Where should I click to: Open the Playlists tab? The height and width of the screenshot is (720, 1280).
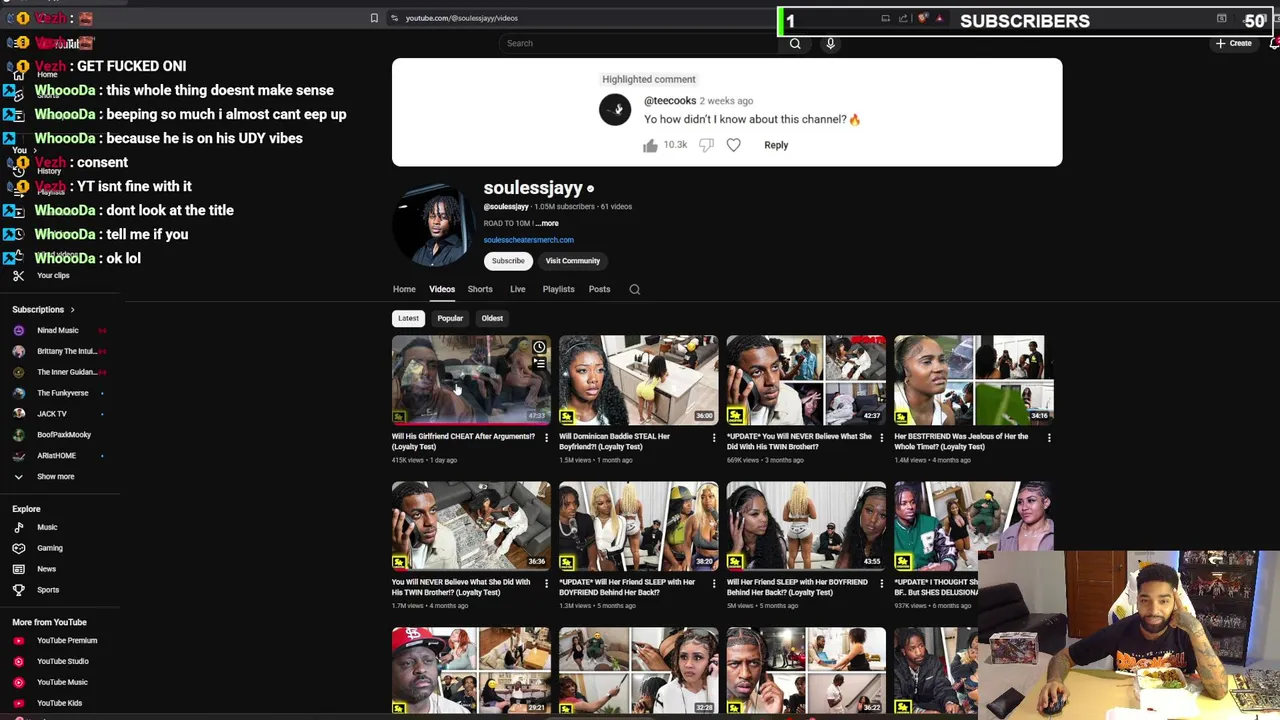coord(559,289)
